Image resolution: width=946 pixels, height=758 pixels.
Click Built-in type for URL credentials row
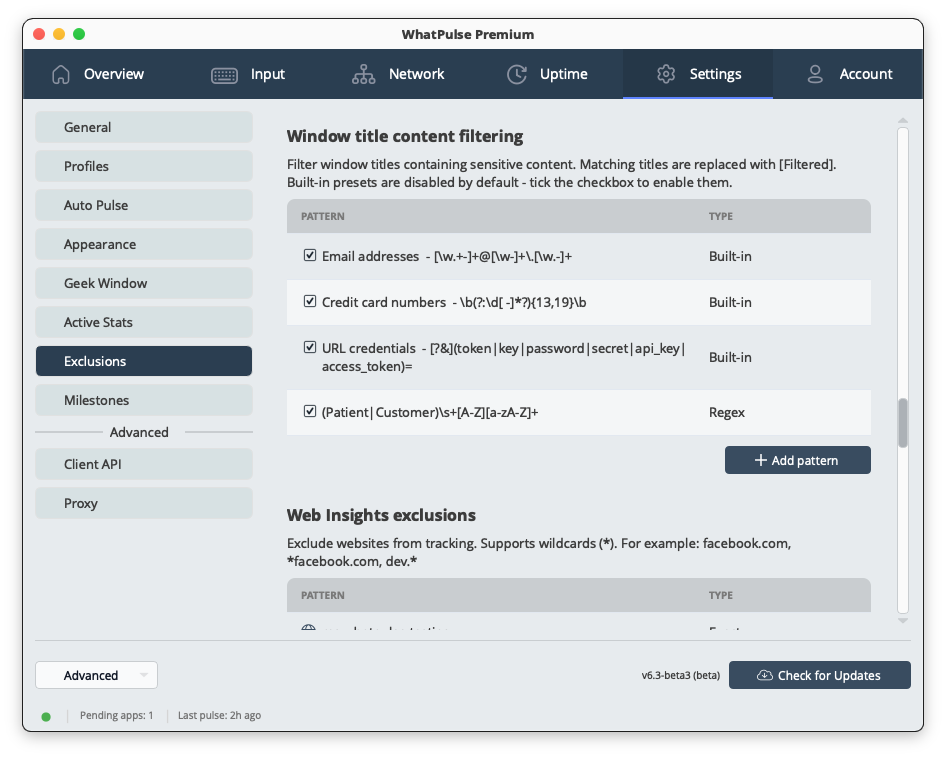[730, 357]
